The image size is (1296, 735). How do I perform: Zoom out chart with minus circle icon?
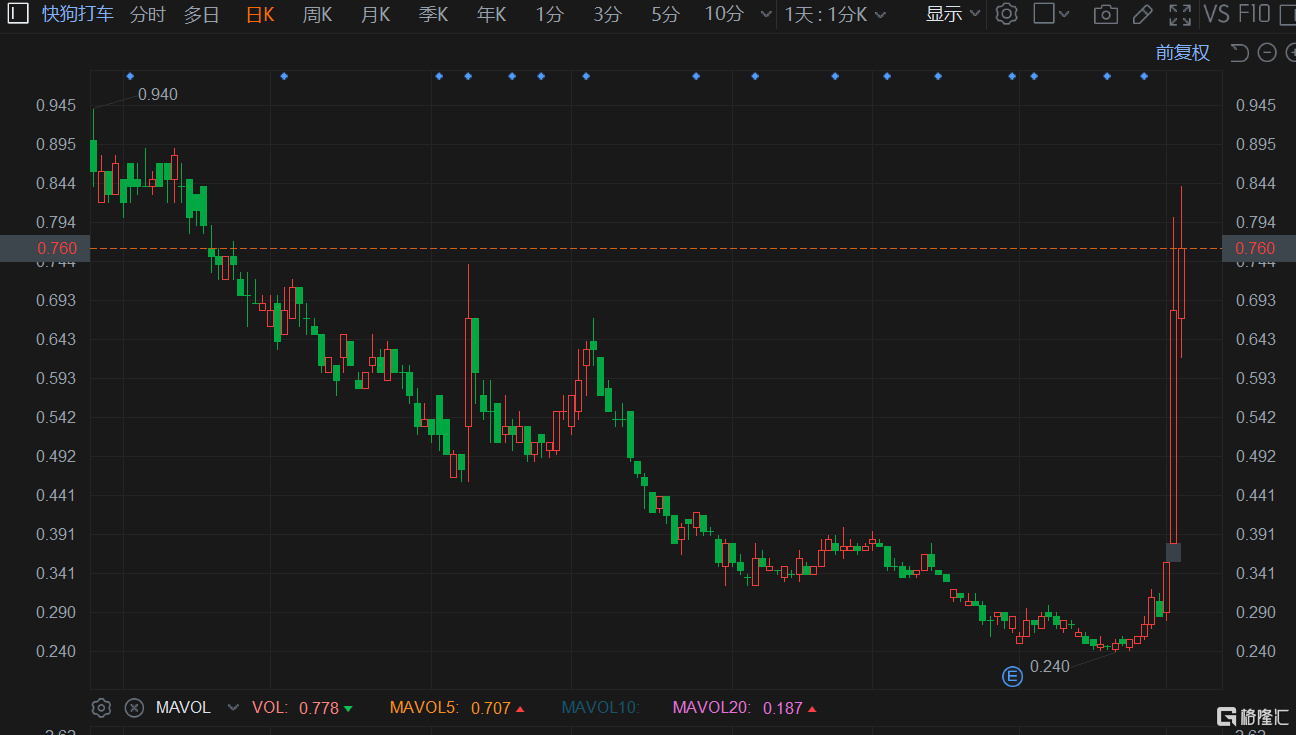[x=1267, y=53]
